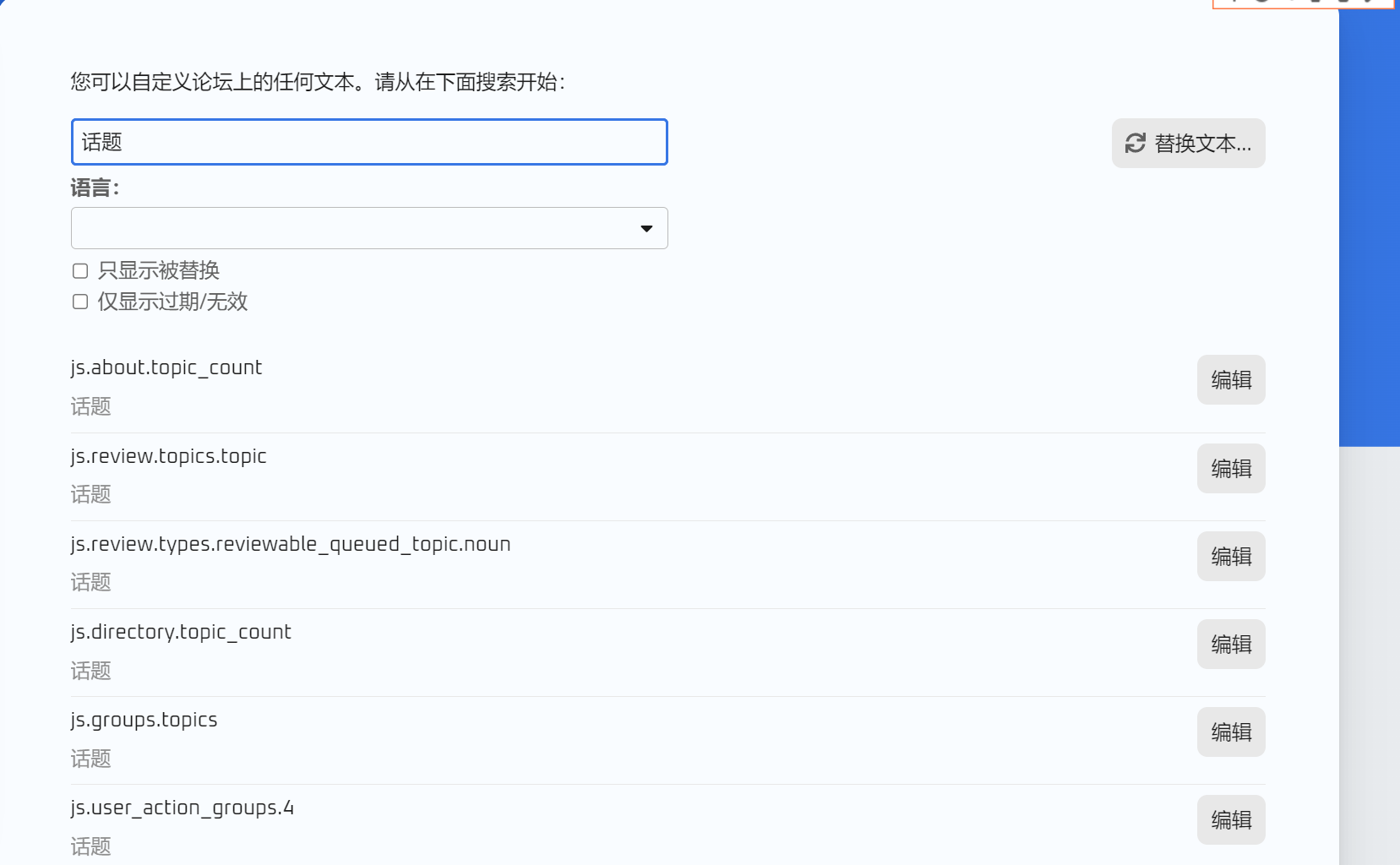The height and width of the screenshot is (865, 1400).
Task: Edit the js.groups.topics entry
Action: (1231, 732)
